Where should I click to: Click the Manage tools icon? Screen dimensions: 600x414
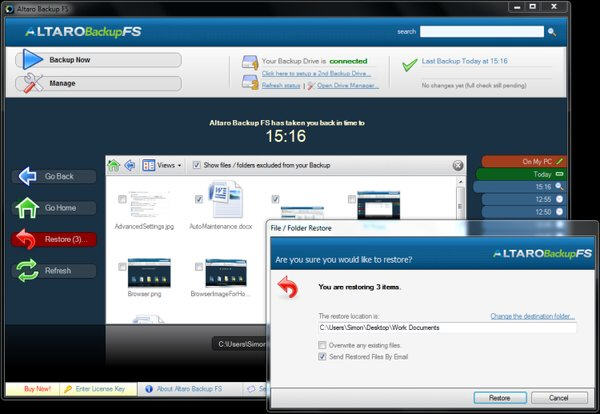coord(33,83)
